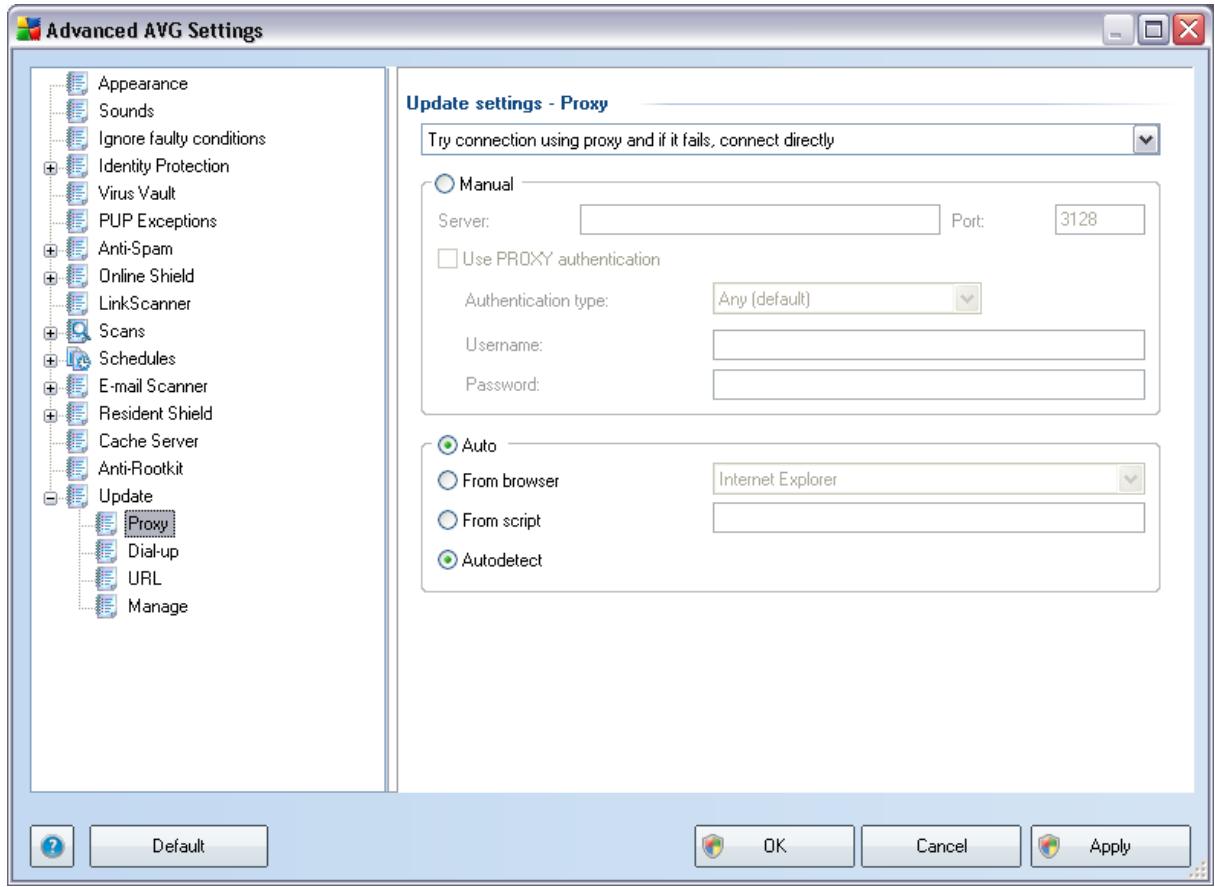The width and height of the screenshot is (1215, 887).
Task: Click the Proxy tree icon
Action: 107,522
